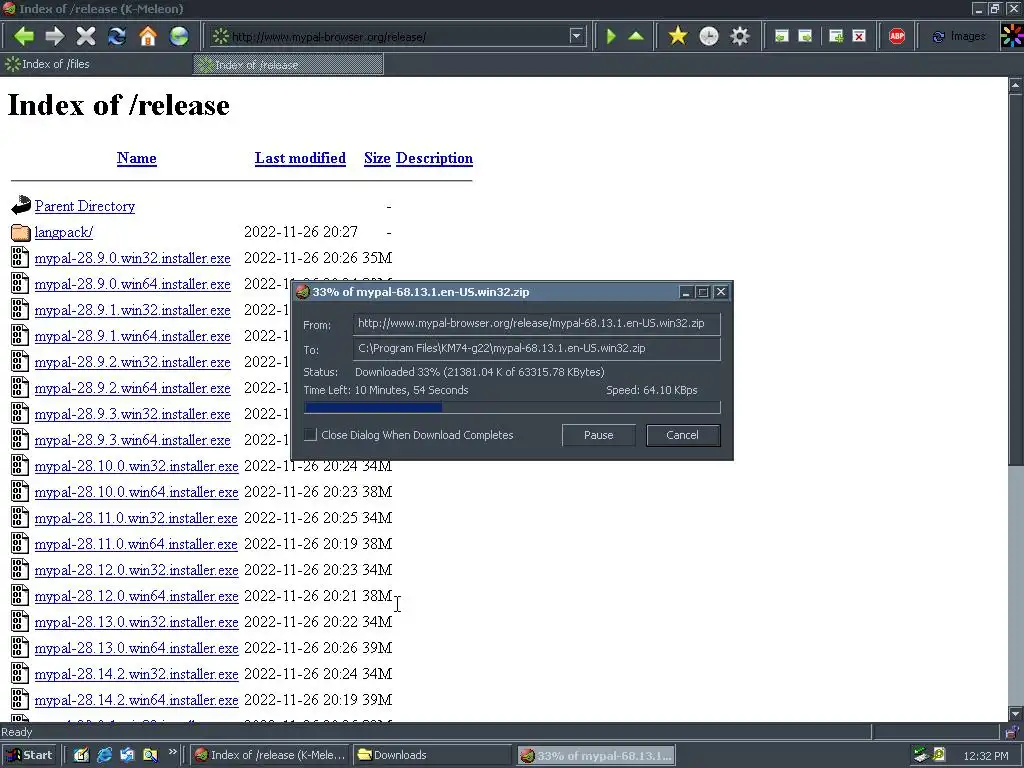Viewport: 1024px width, 768px height.
Task: Reload the page with refresh icon
Action: click(x=117, y=36)
